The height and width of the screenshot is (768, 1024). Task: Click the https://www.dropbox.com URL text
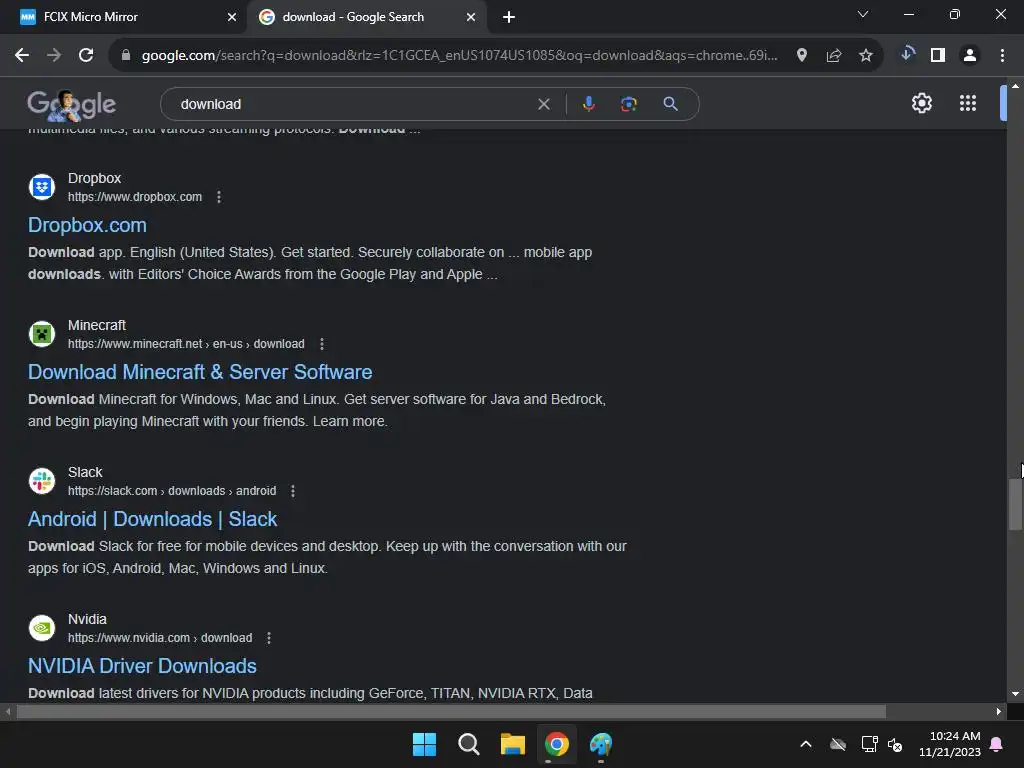(135, 197)
